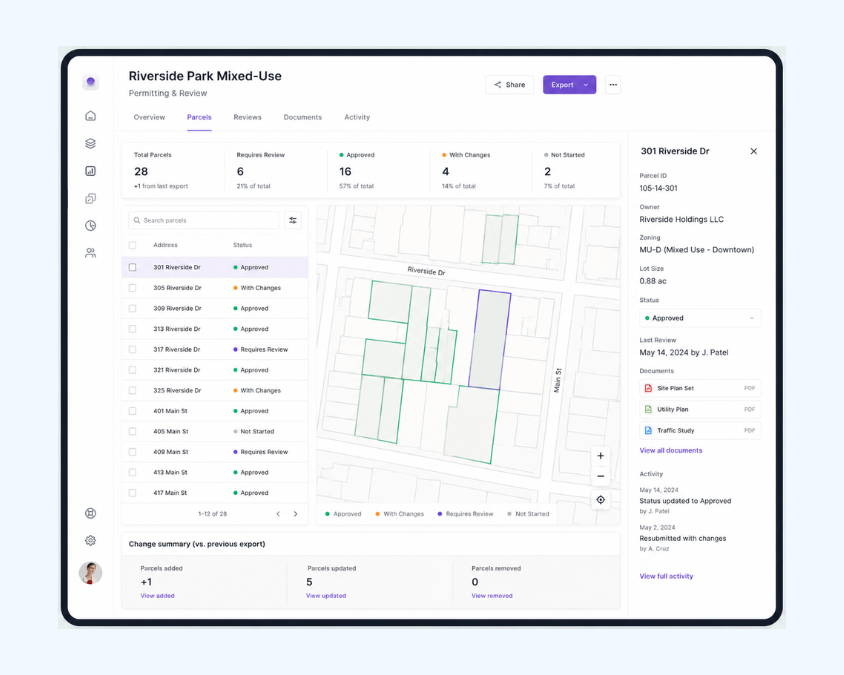Select the 417 Main St address row
This screenshot has height=675, width=844.
point(215,493)
